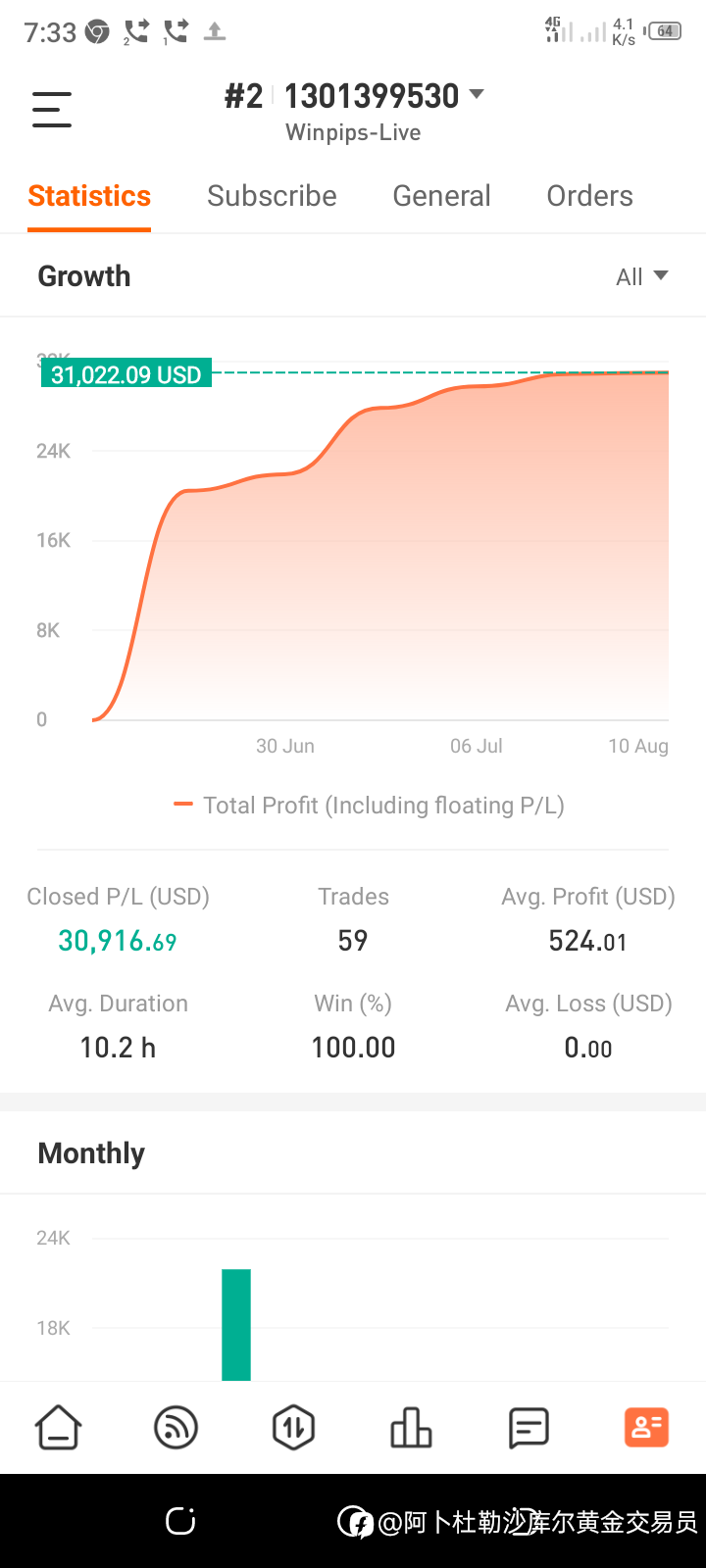Tap the orange profile card icon
Image resolution: width=706 pixels, height=1568 pixels.
[x=646, y=1427]
